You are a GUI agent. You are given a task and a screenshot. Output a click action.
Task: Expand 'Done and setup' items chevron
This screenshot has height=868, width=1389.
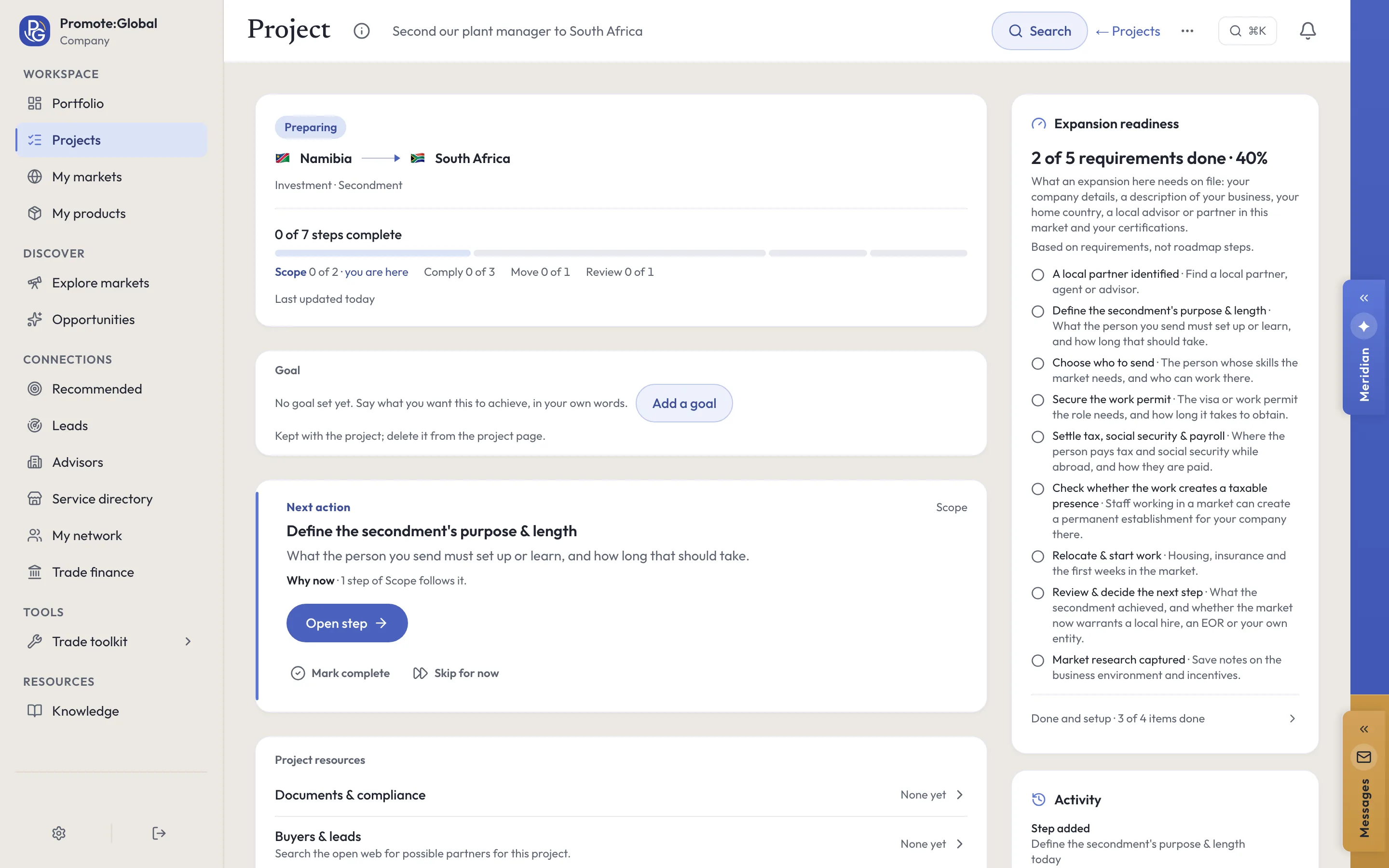tap(1292, 719)
